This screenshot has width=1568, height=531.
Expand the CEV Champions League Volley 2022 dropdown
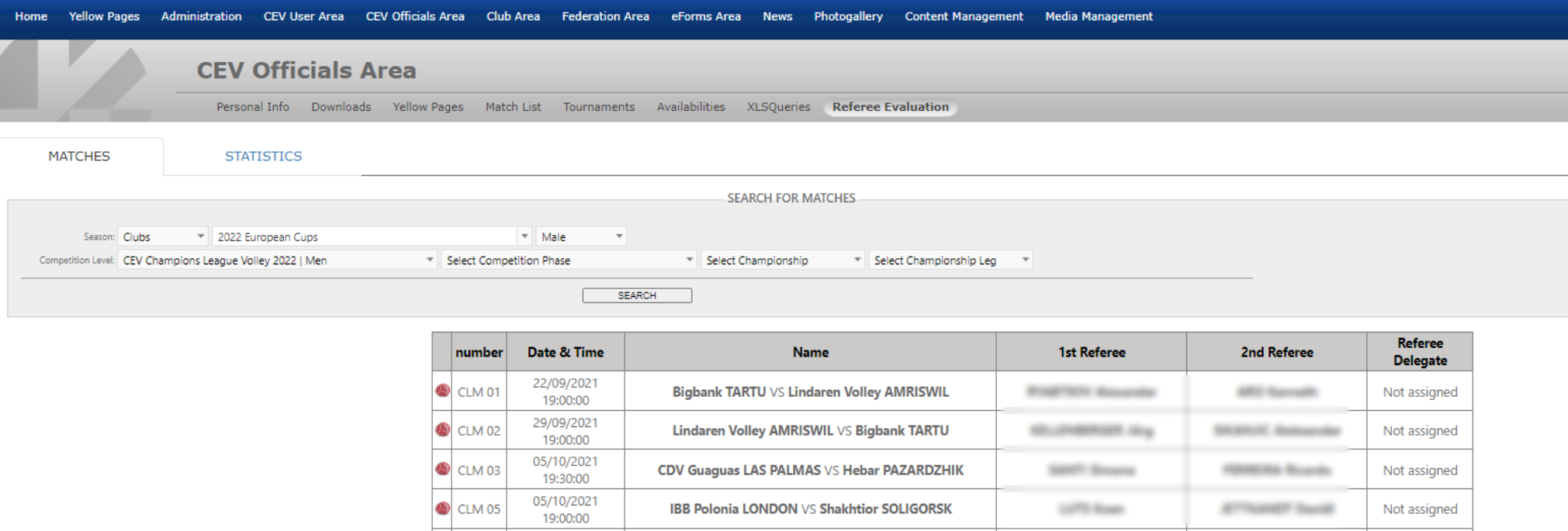277,260
